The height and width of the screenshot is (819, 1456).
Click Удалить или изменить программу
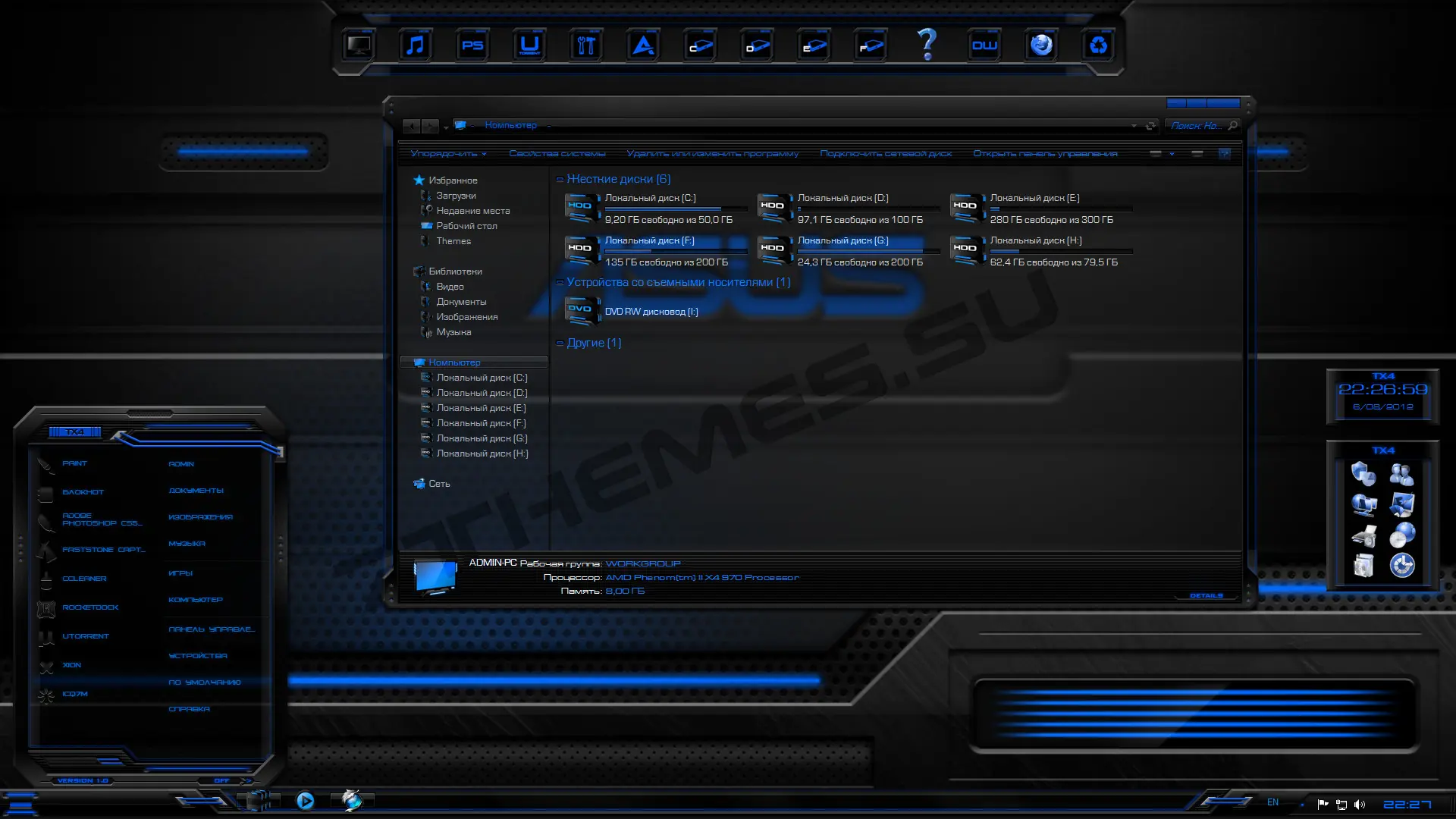tap(713, 154)
